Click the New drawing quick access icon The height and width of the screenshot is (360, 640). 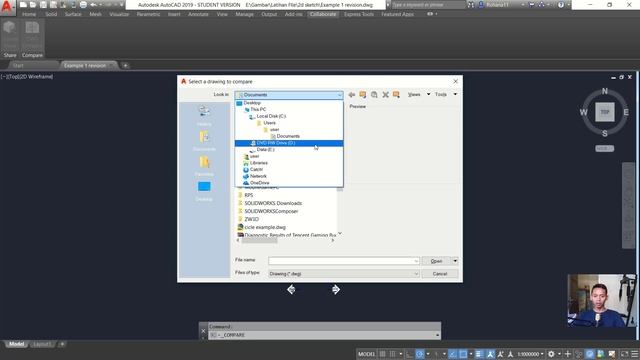coord(23,5)
